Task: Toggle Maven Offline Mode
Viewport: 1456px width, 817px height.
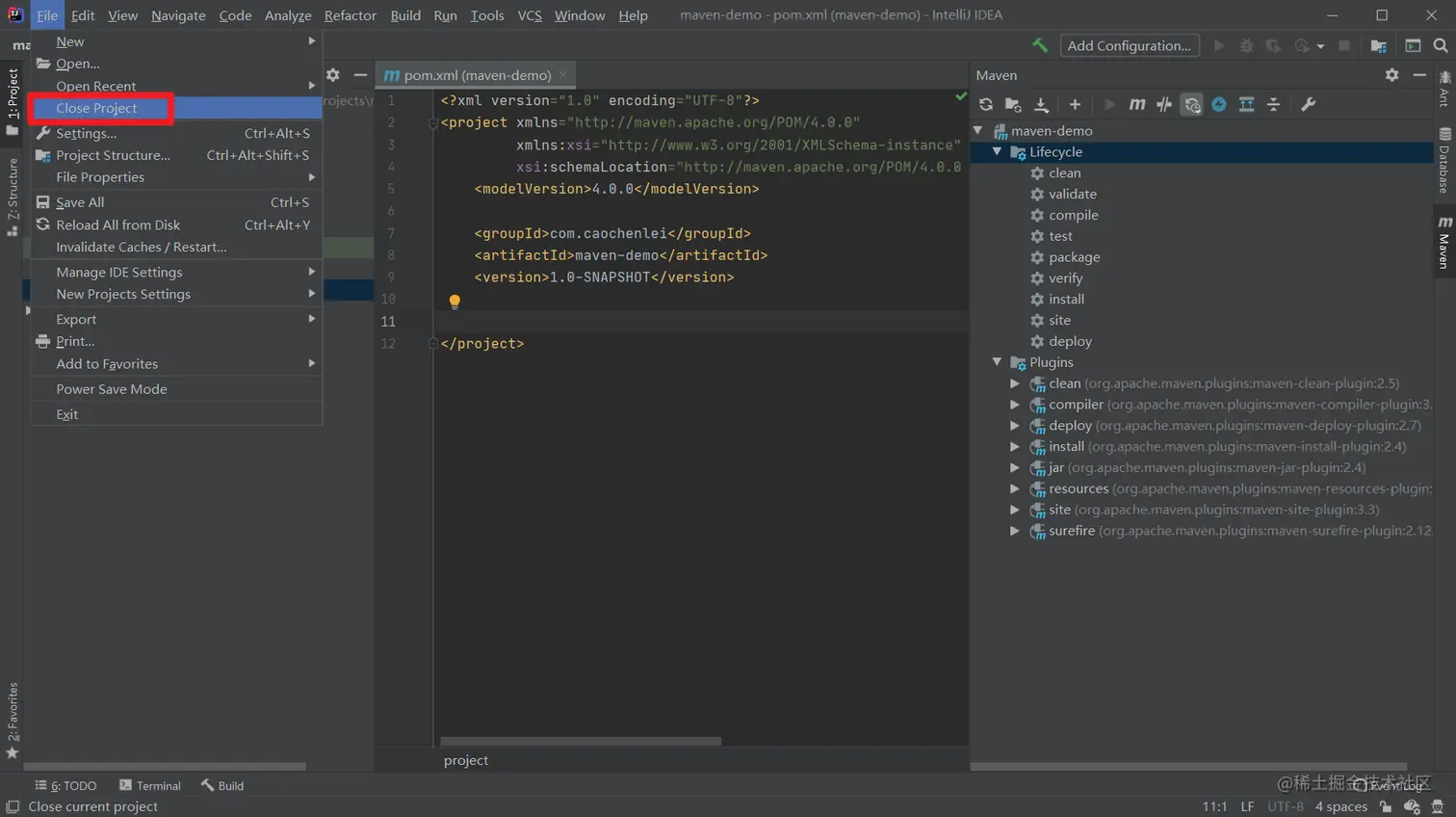Action: (x=1164, y=104)
